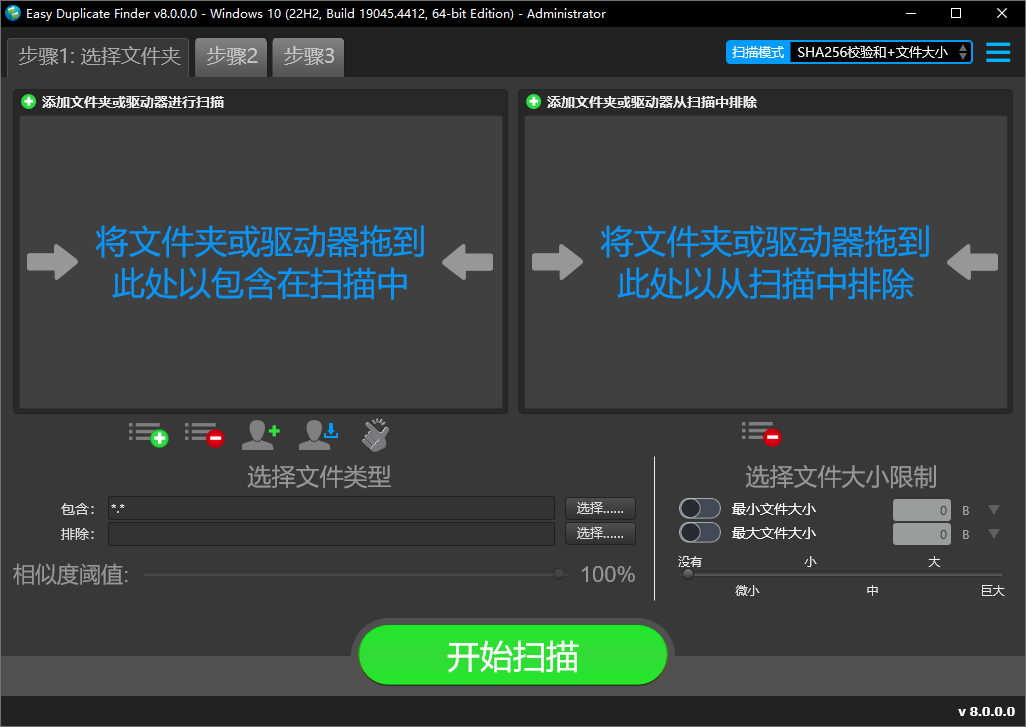The height and width of the screenshot is (727, 1026).
Task: Click remove icon under the exclusion list
Action: coord(762,434)
